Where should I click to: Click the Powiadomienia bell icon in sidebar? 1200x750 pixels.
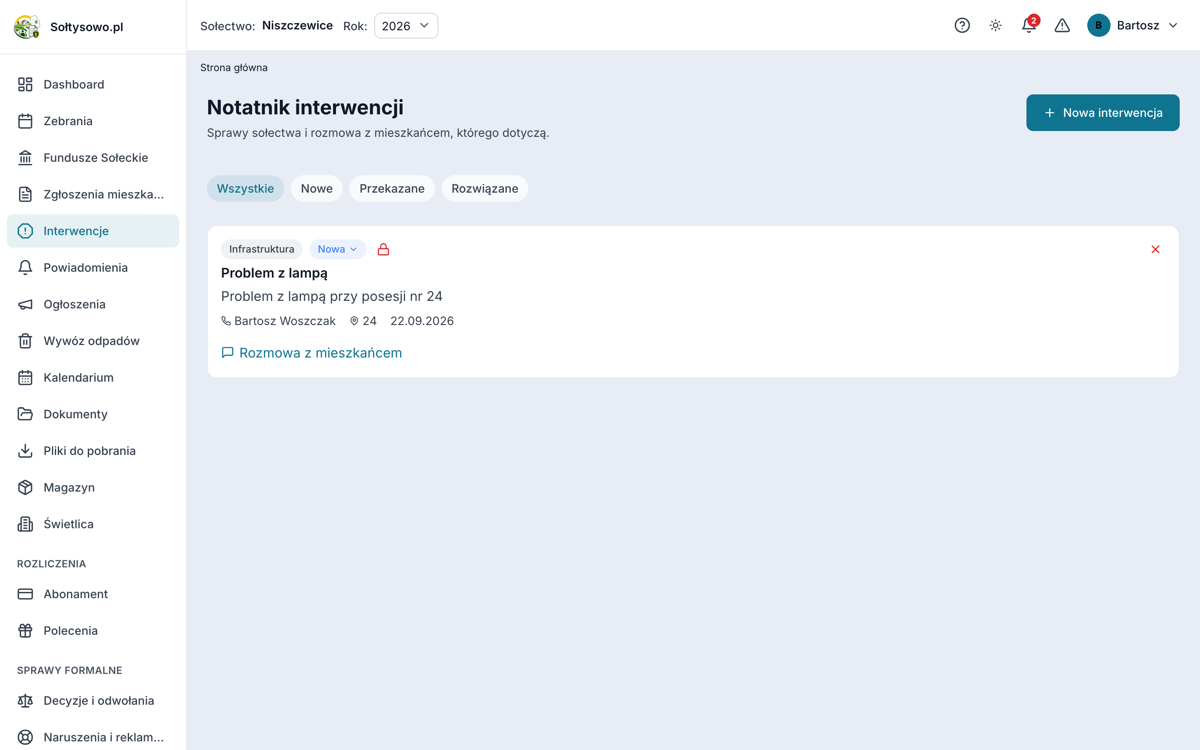(25, 267)
